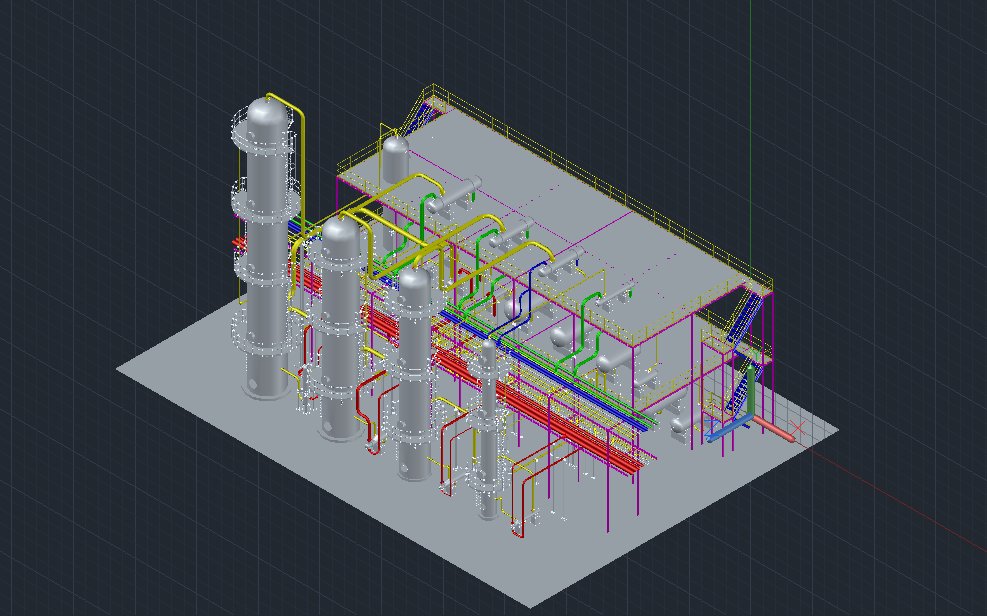
Task: Select the blue staircase at the platform's top-left corner
Action: 419,120
